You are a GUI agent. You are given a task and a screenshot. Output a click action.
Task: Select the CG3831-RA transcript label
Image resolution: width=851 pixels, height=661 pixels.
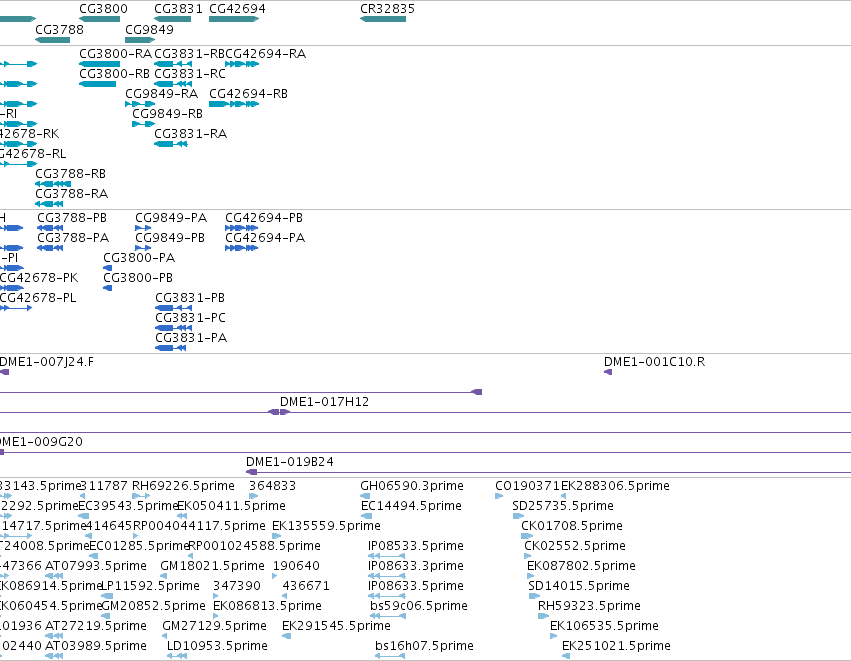pos(190,134)
